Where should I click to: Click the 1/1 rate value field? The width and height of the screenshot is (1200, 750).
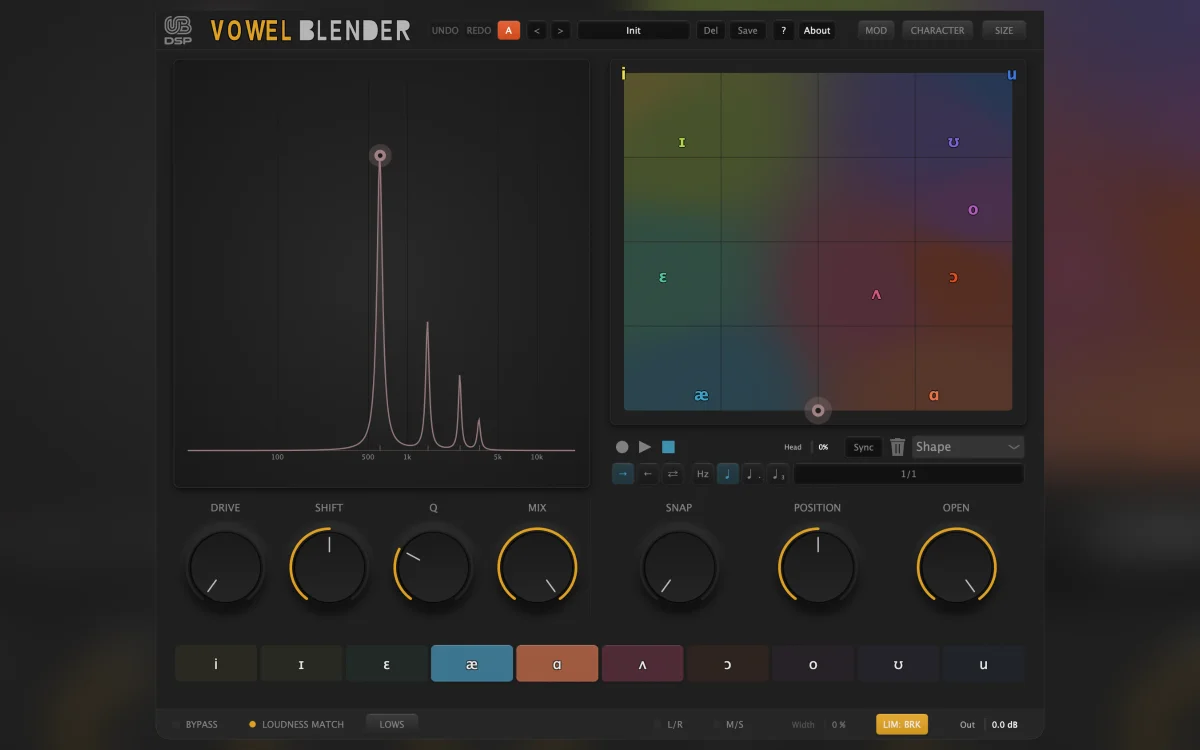coord(908,474)
